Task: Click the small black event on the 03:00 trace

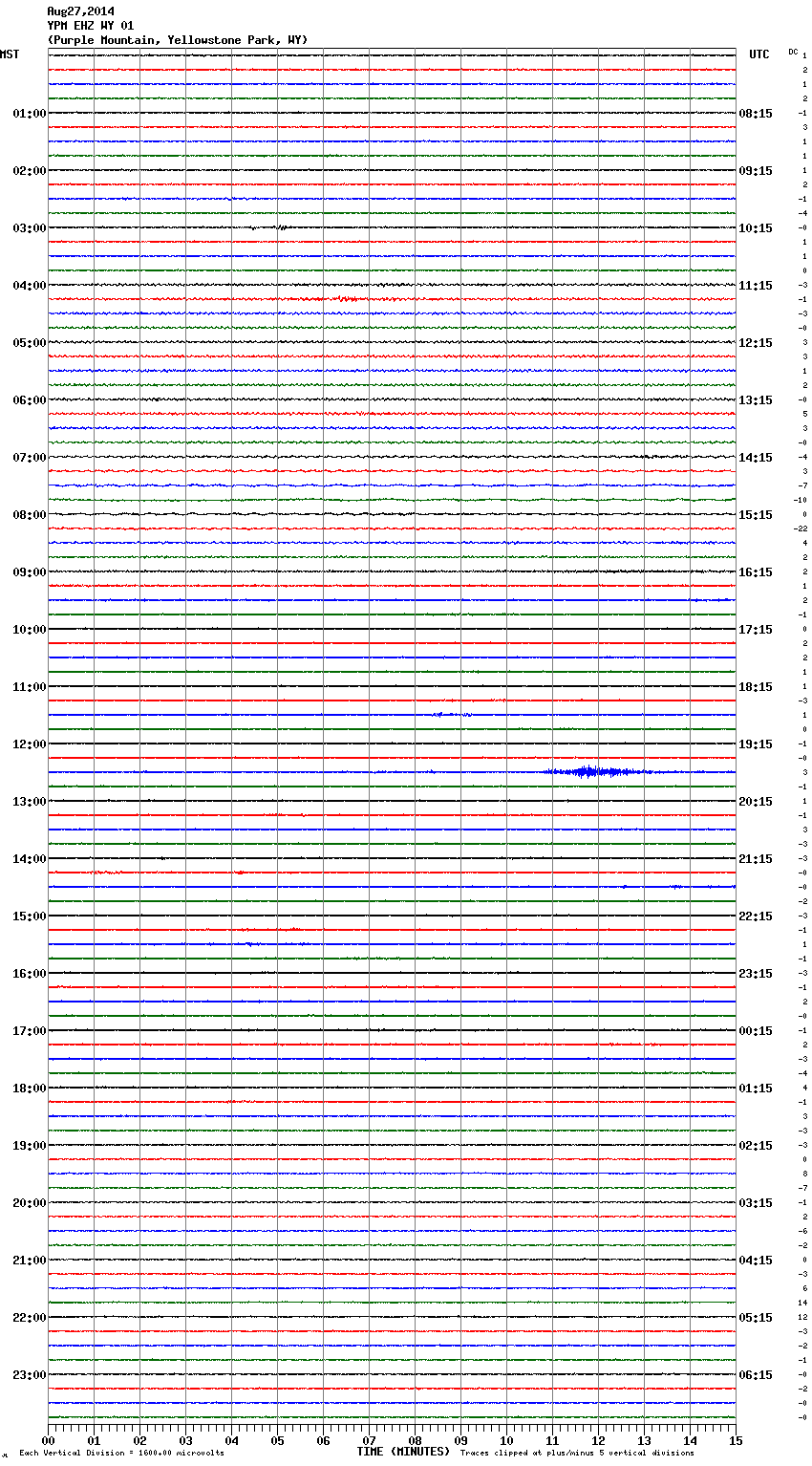Action: [x=279, y=227]
